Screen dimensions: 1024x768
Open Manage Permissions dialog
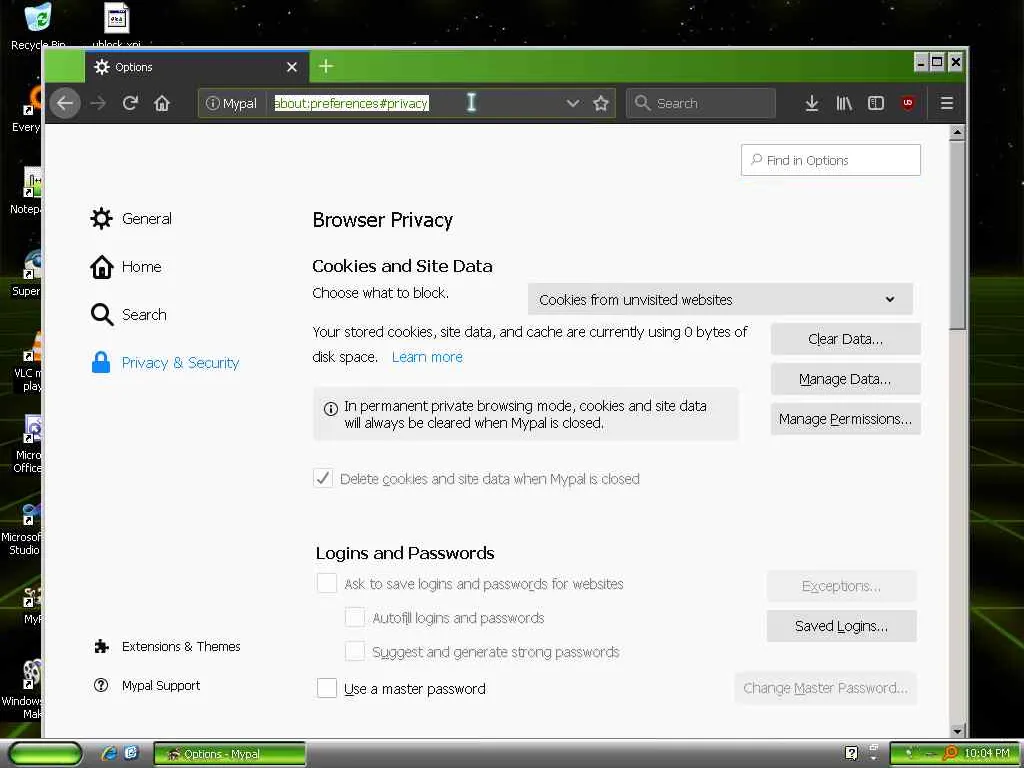click(845, 419)
